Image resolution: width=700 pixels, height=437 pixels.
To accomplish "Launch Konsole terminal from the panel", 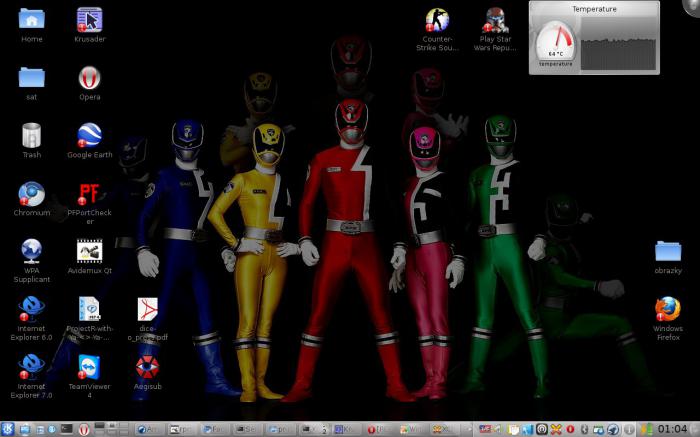I will 67,429.
